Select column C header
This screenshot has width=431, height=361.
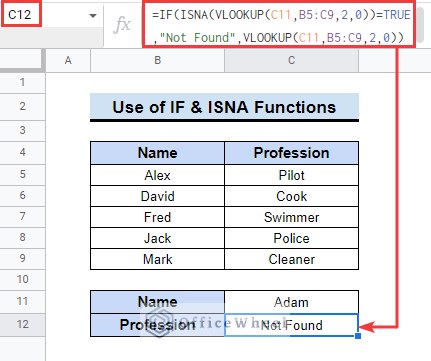[292, 60]
